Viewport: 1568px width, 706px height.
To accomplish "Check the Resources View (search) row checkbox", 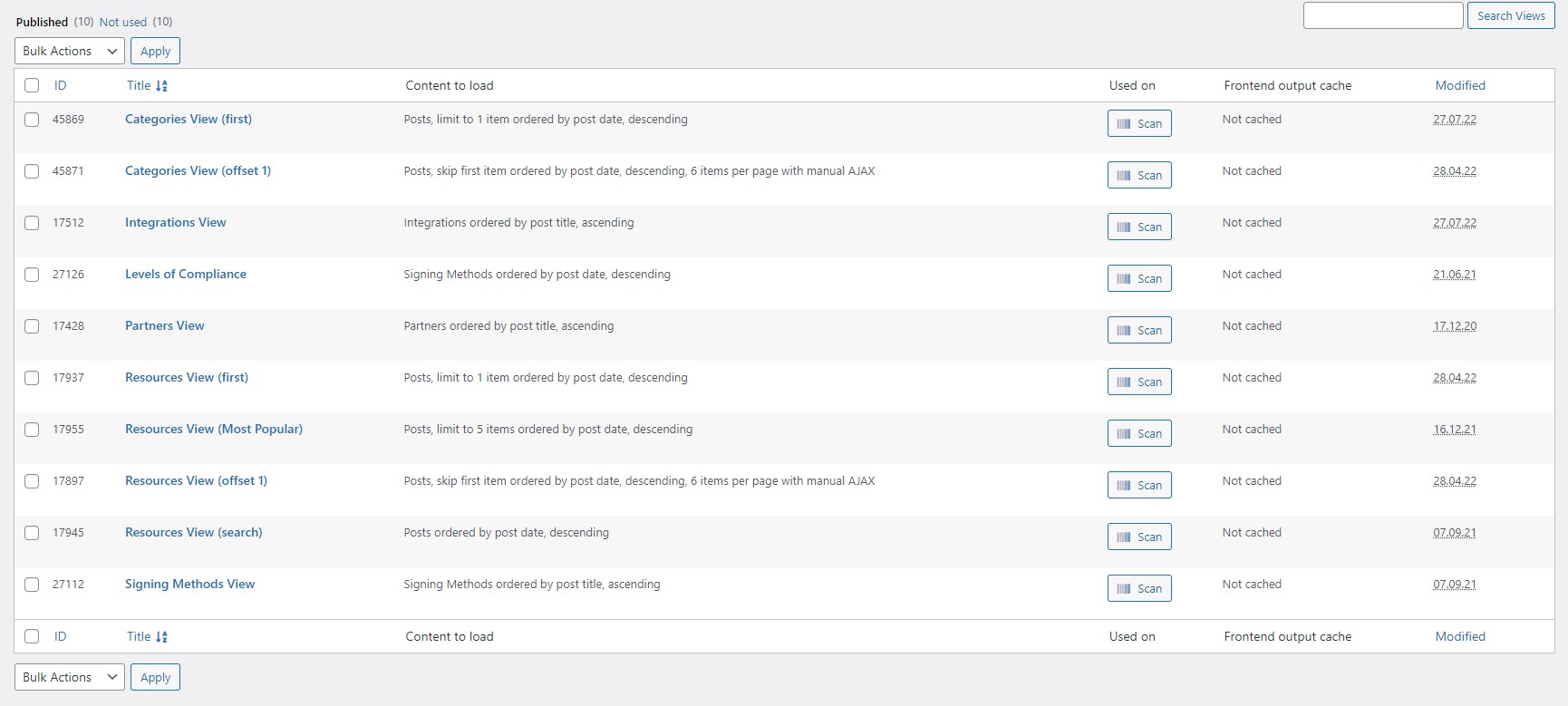I will [32, 533].
